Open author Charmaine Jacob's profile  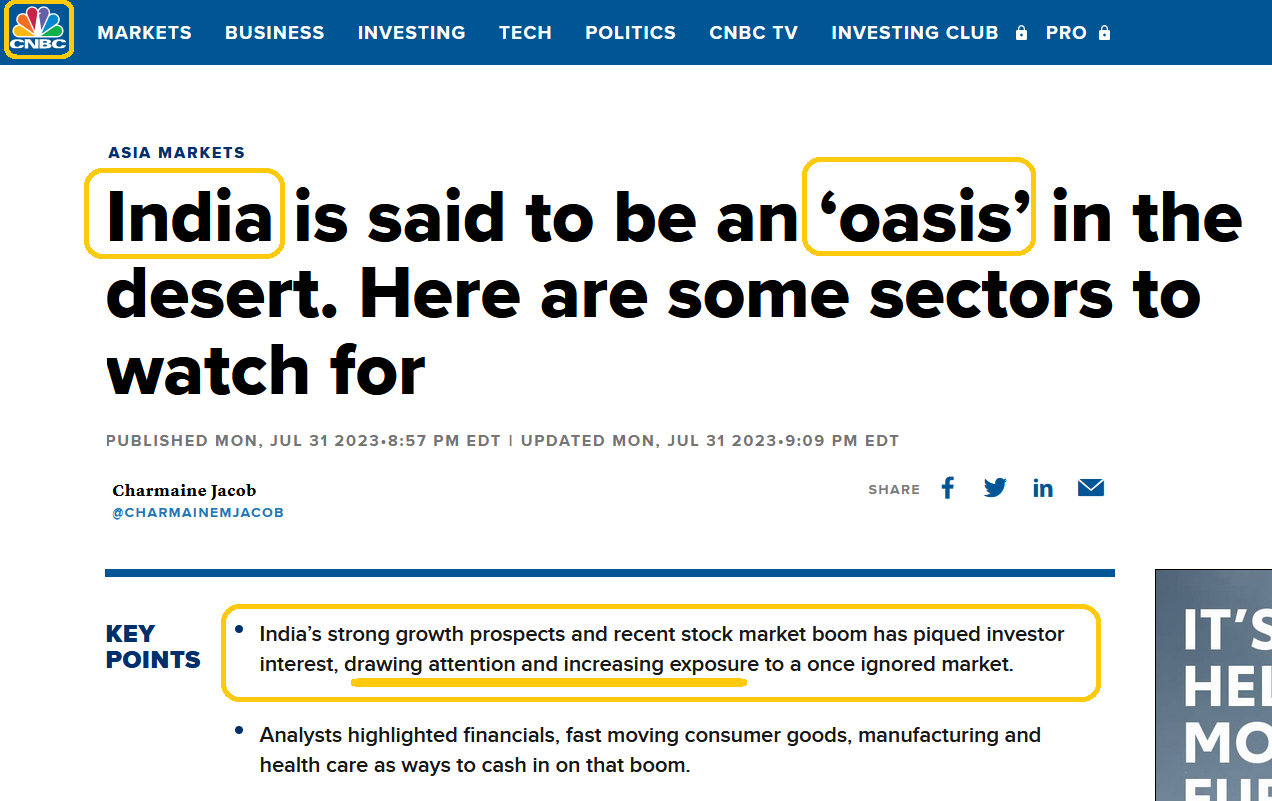(x=184, y=490)
